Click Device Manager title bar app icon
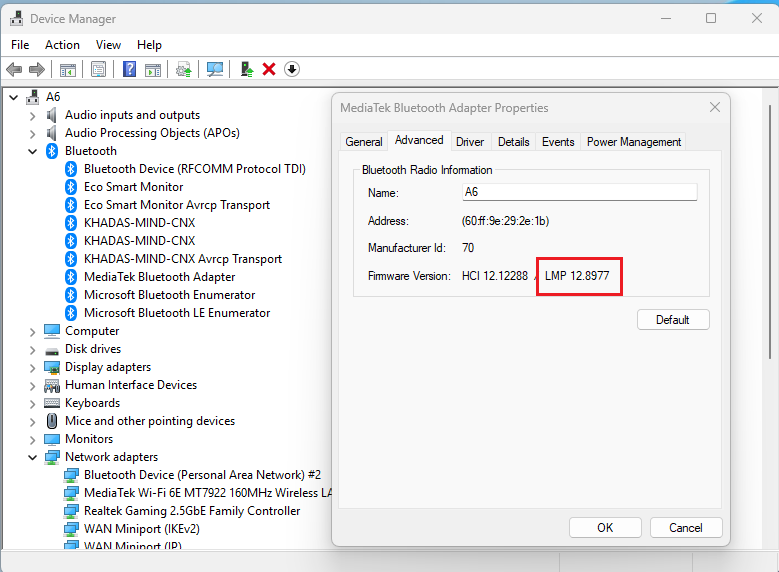Image resolution: width=779 pixels, height=572 pixels. [16, 18]
